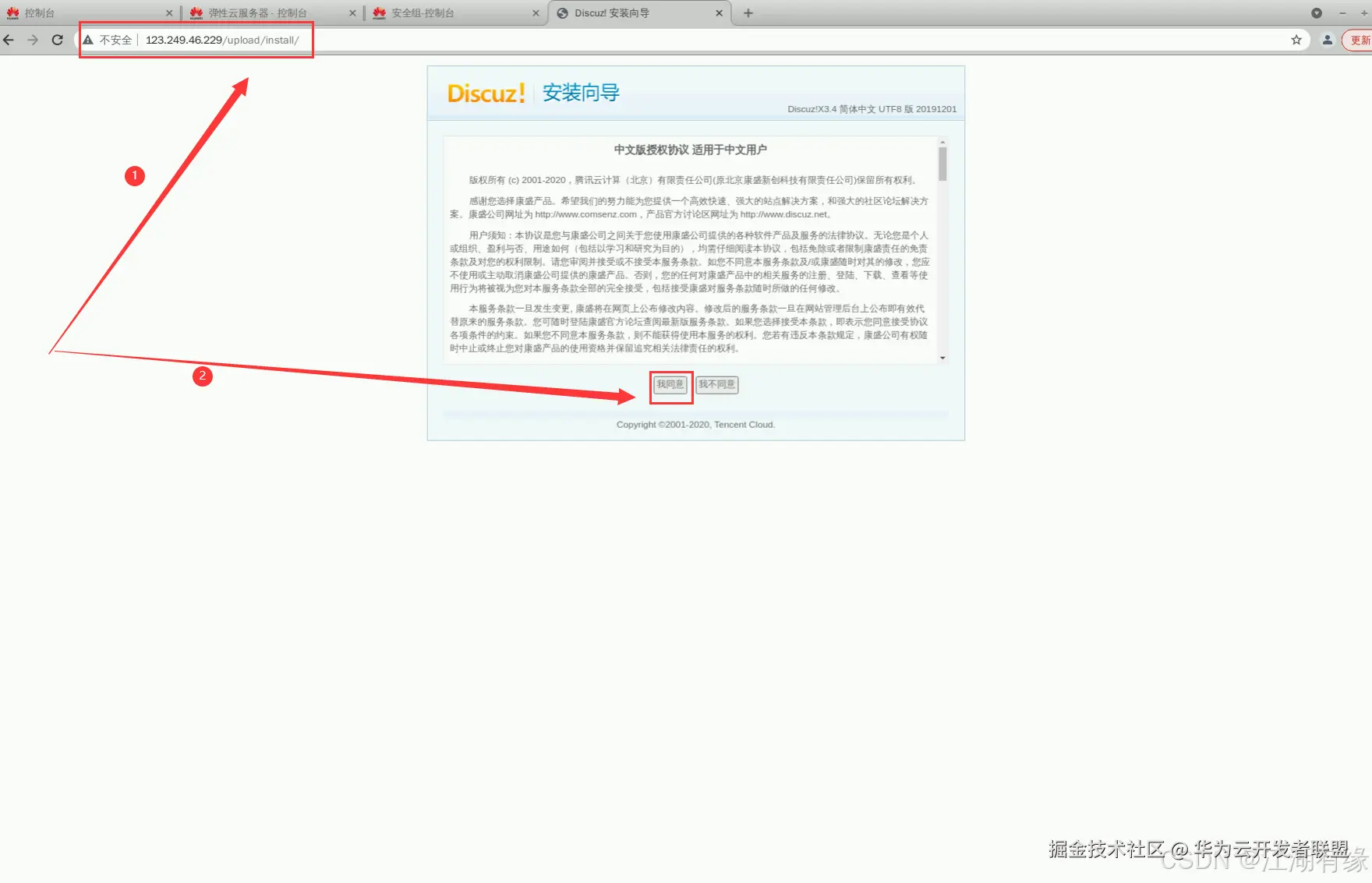Click the 不安全 security label
This screenshot has height=883, width=1372.
[115, 40]
